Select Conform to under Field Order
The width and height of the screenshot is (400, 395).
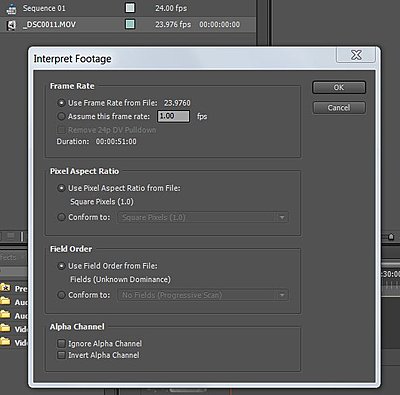point(61,295)
